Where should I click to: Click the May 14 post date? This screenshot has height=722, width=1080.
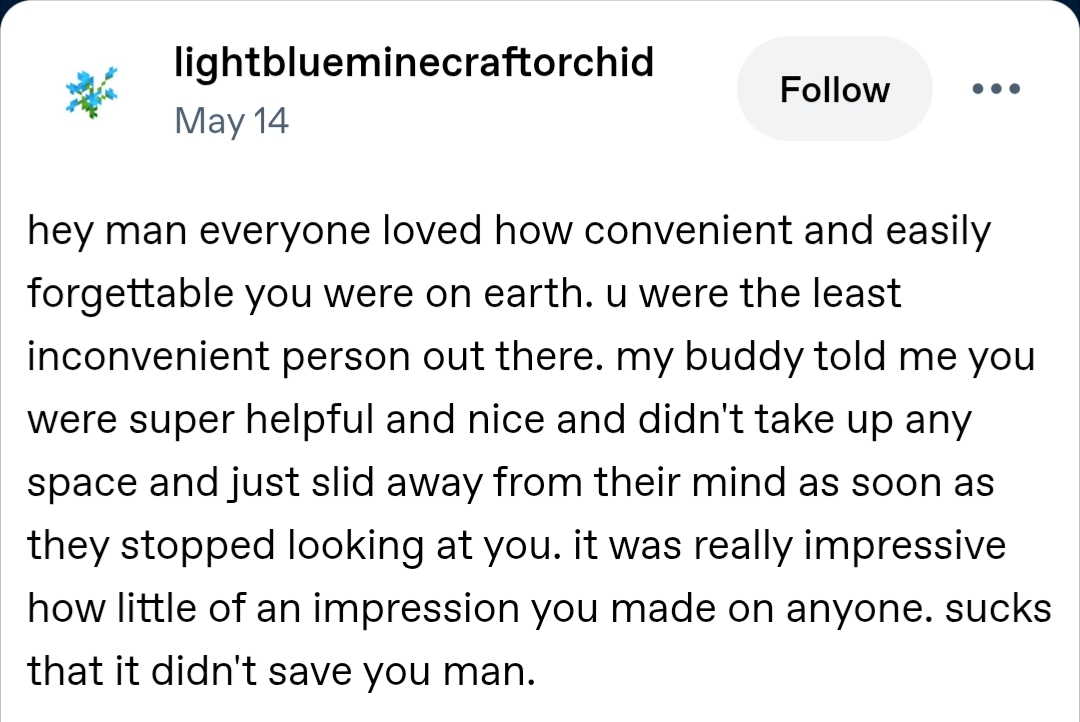click(231, 121)
